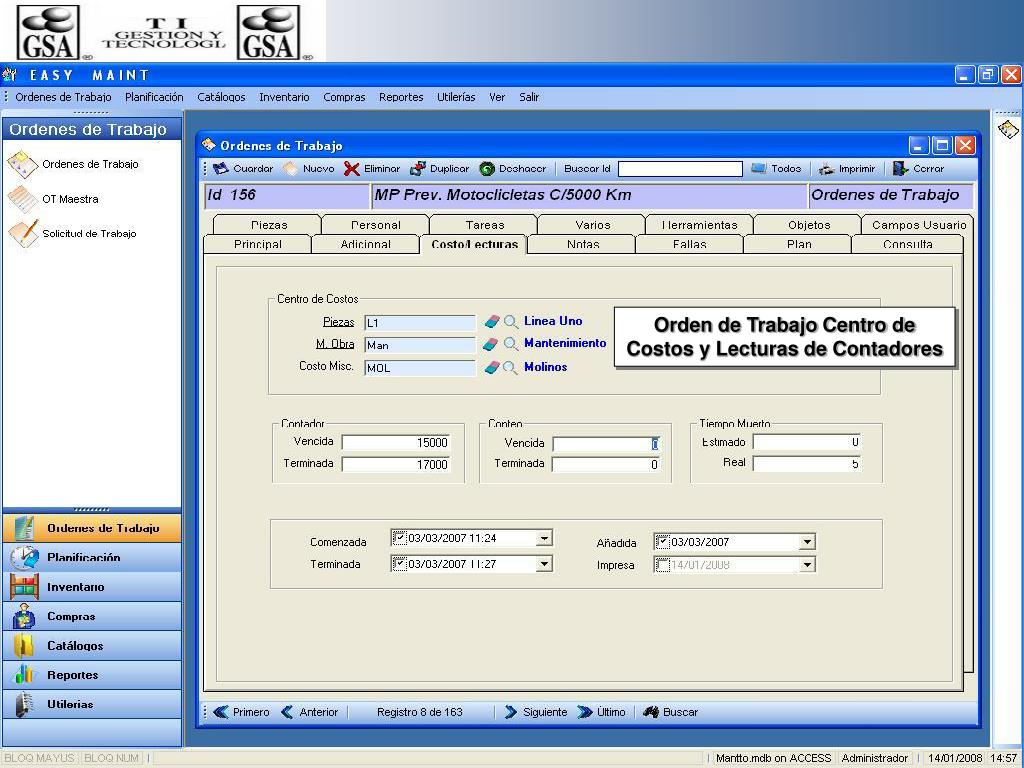
Task: Open the Añadida date dropdown arrow
Action: tap(807, 541)
